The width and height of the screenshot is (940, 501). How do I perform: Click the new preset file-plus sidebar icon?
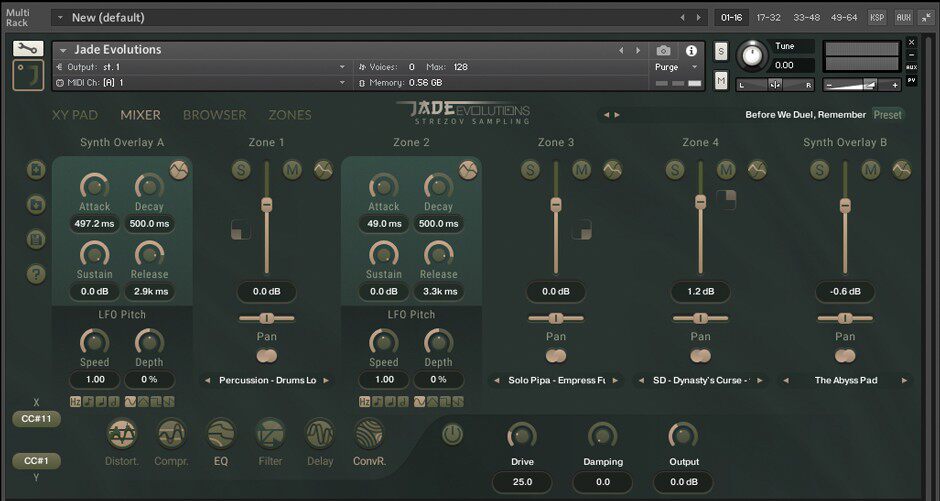pyautogui.click(x=36, y=170)
